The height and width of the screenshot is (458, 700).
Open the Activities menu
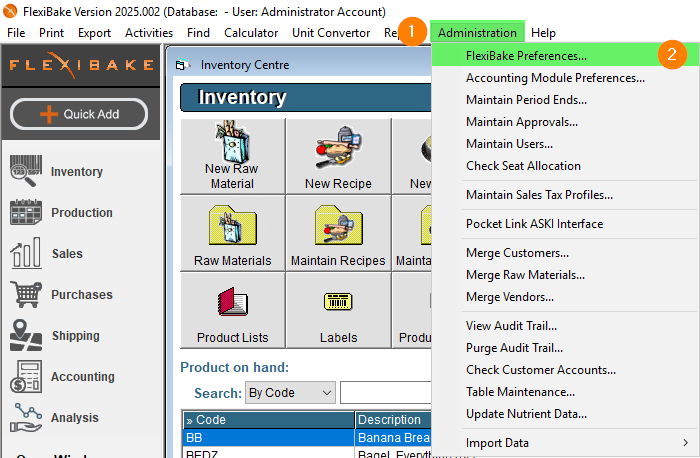(149, 33)
